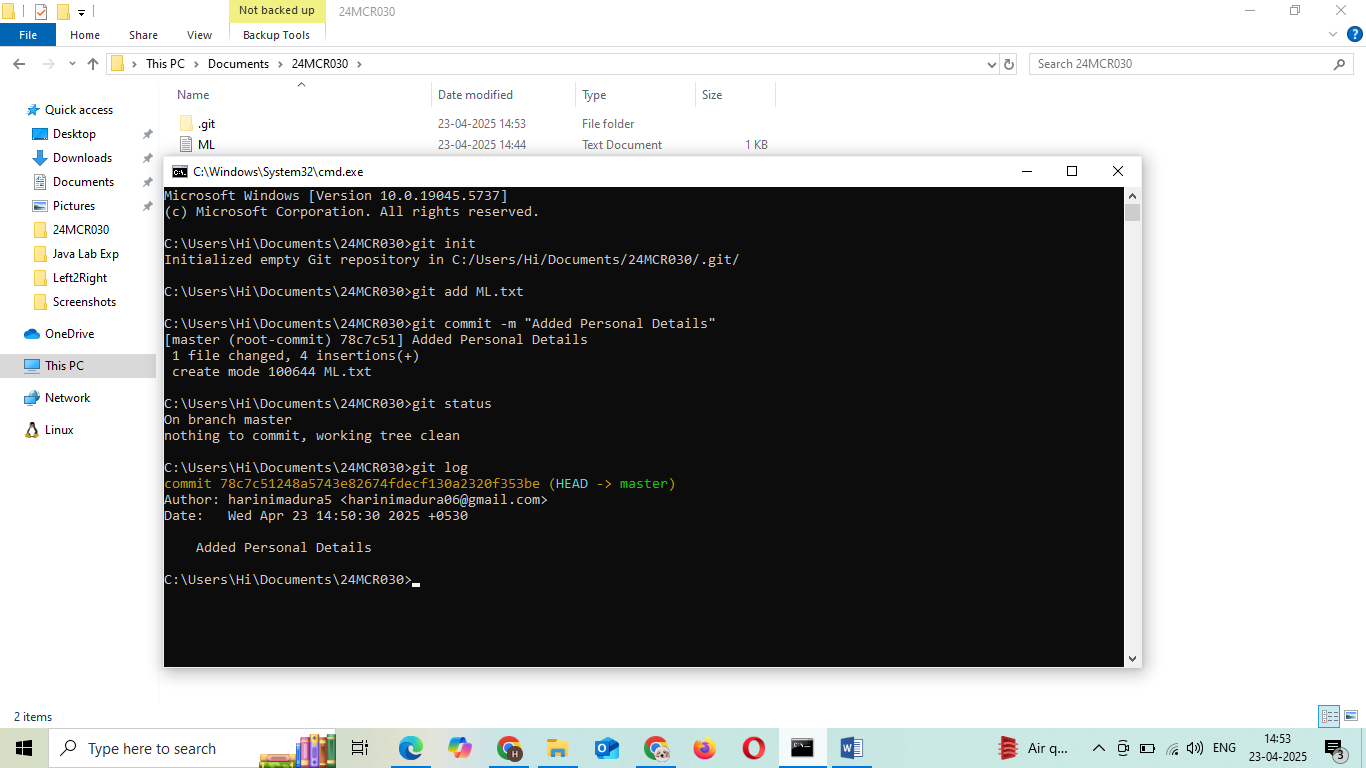The width and height of the screenshot is (1366, 768).
Task: Select Documents in Quick access
Action: (83, 182)
